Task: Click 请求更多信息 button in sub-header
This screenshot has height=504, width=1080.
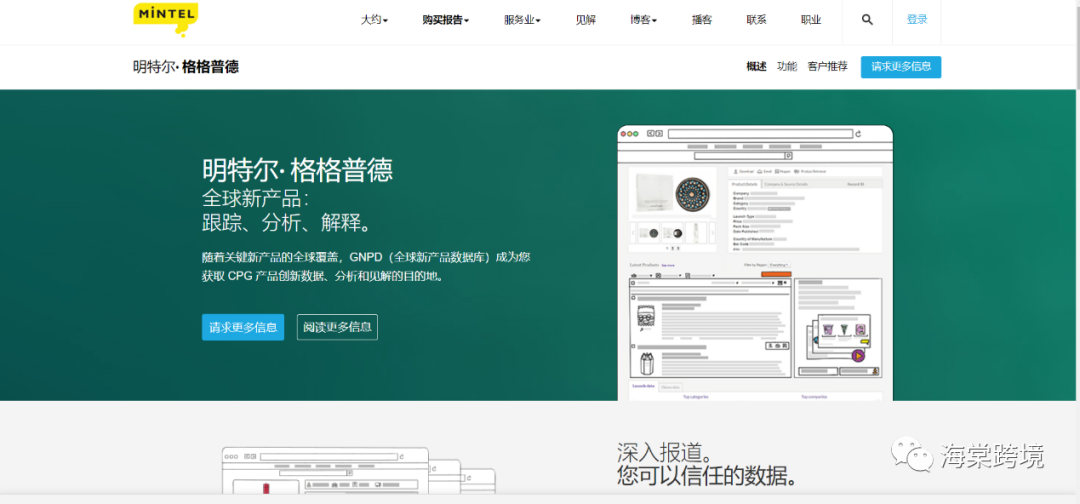Action: click(901, 67)
